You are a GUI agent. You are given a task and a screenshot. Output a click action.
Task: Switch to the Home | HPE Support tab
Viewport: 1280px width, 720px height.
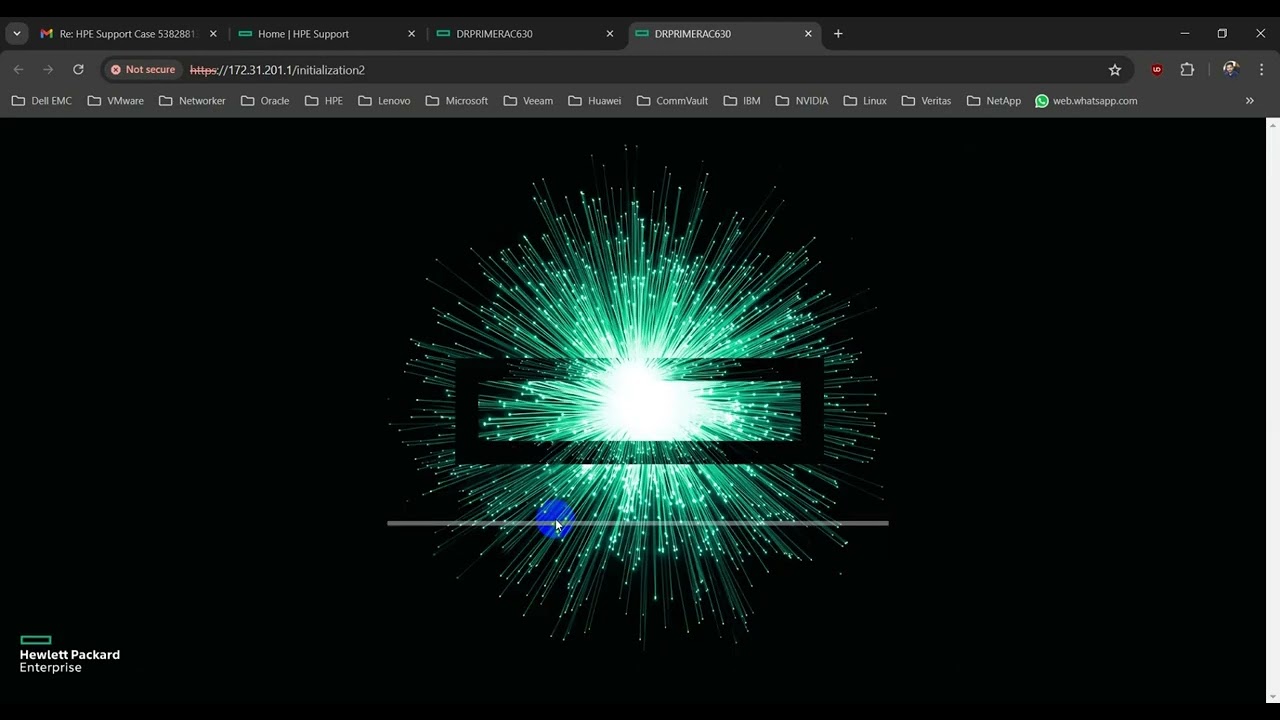pyautogui.click(x=325, y=34)
